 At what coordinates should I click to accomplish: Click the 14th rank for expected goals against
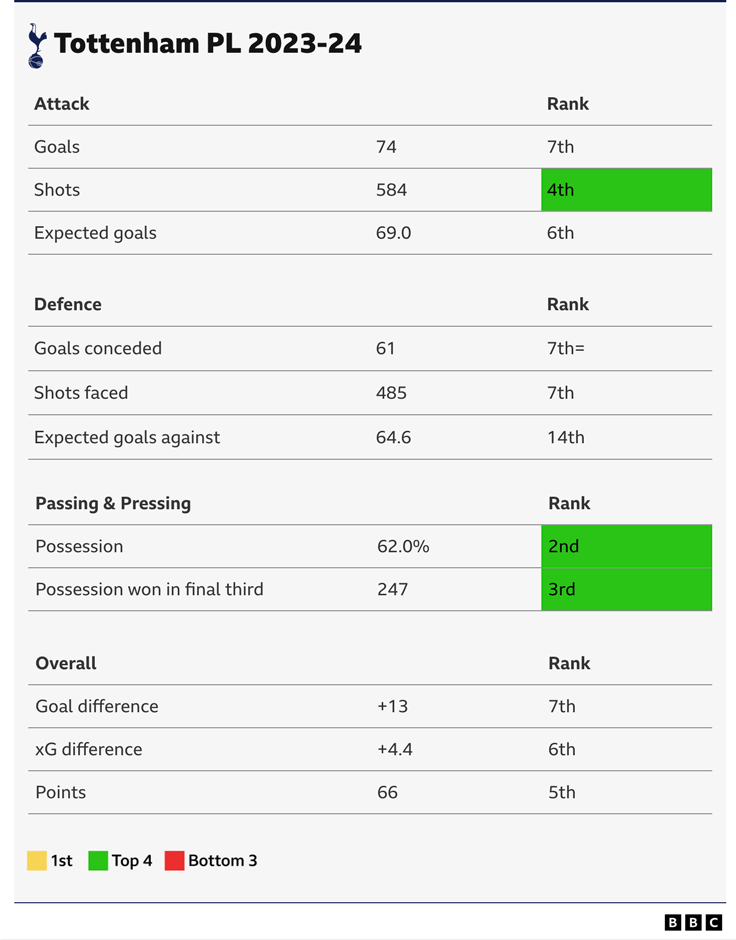[x=566, y=438]
